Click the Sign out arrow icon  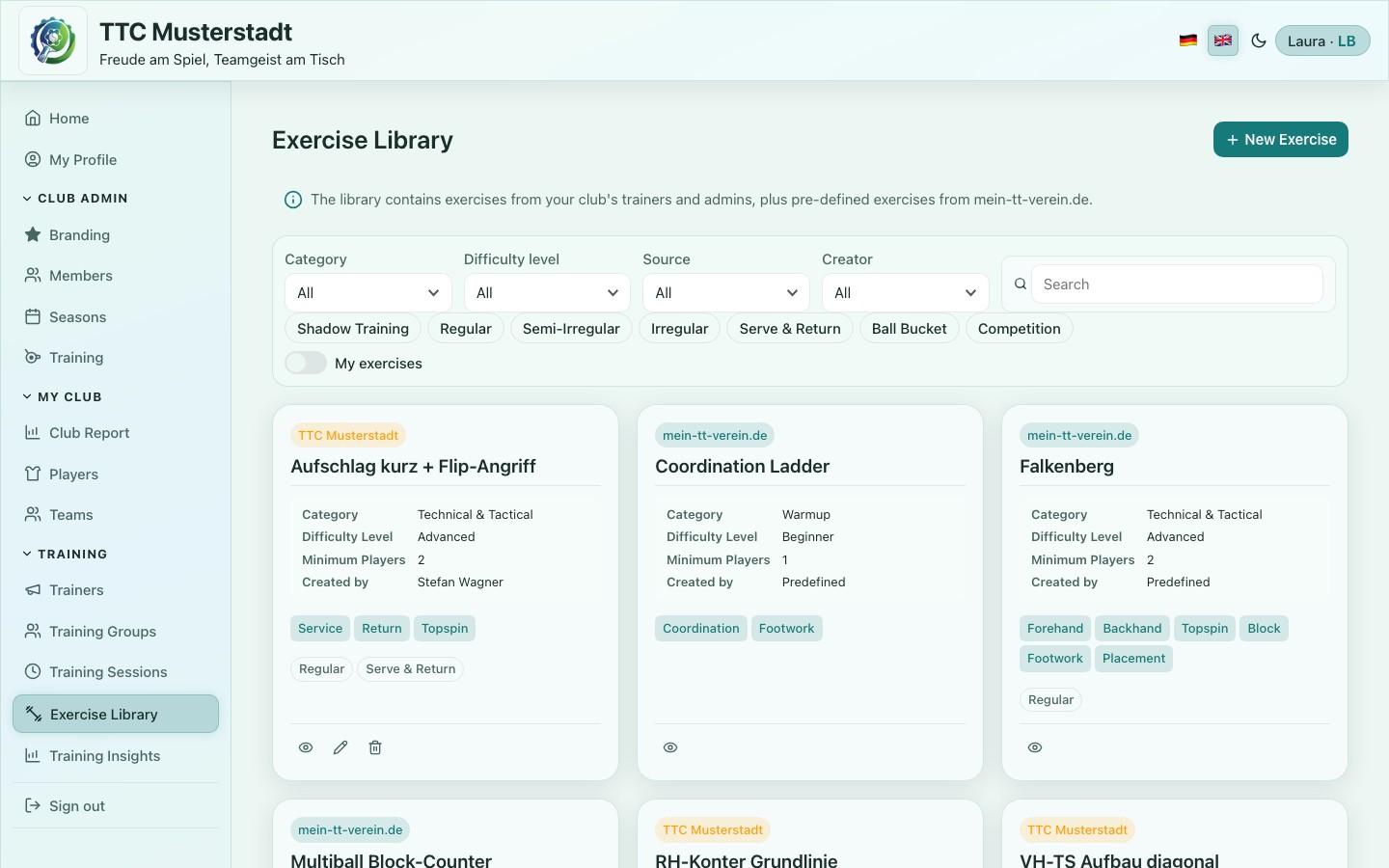pyautogui.click(x=33, y=805)
